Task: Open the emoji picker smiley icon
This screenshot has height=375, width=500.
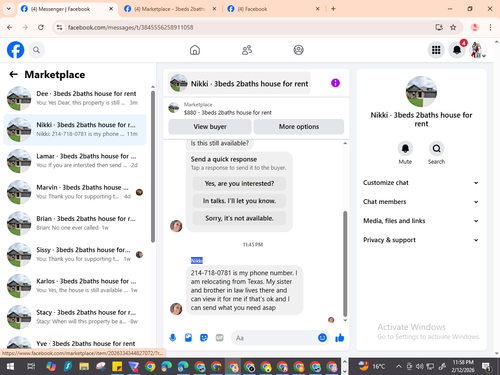Action: (x=322, y=338)
